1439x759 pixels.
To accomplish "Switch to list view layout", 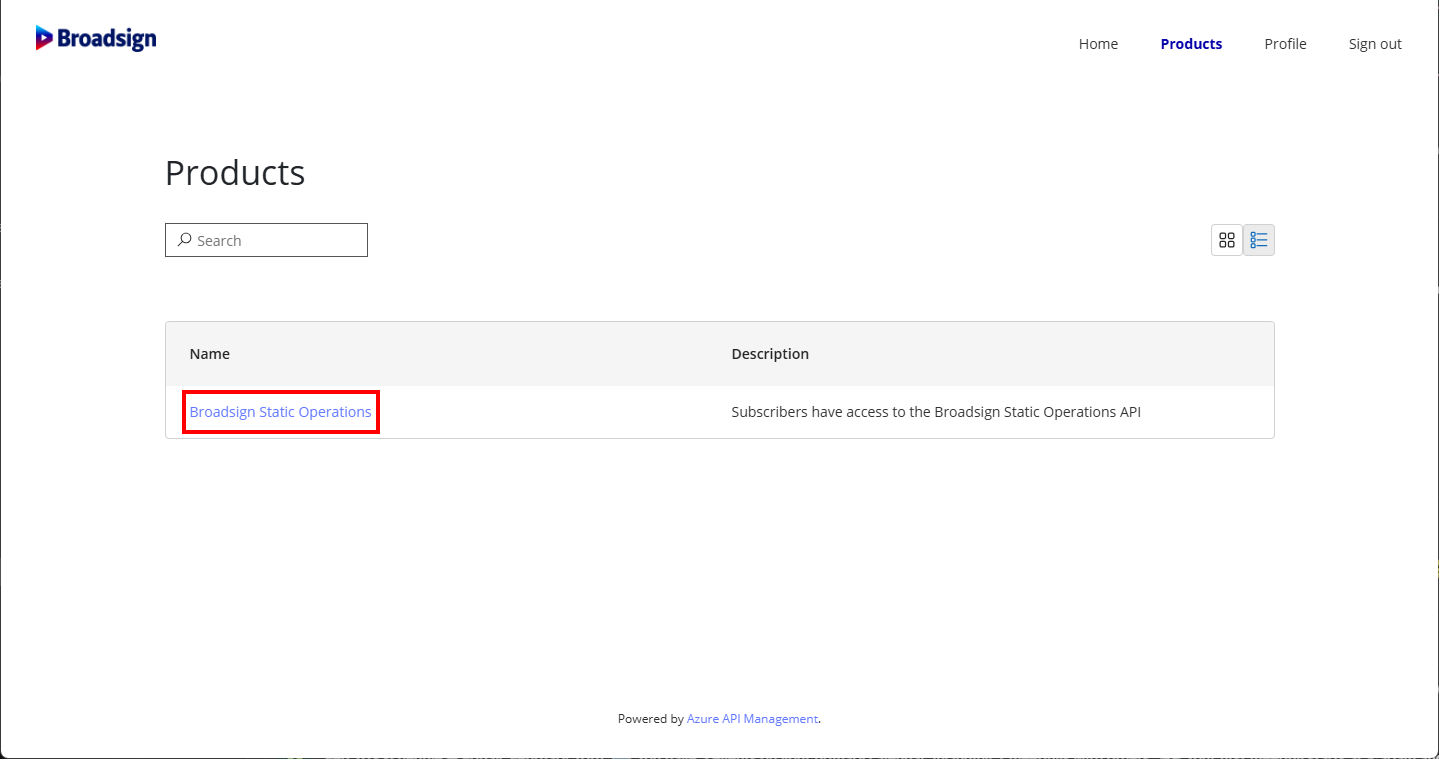I will (1259, 240).
